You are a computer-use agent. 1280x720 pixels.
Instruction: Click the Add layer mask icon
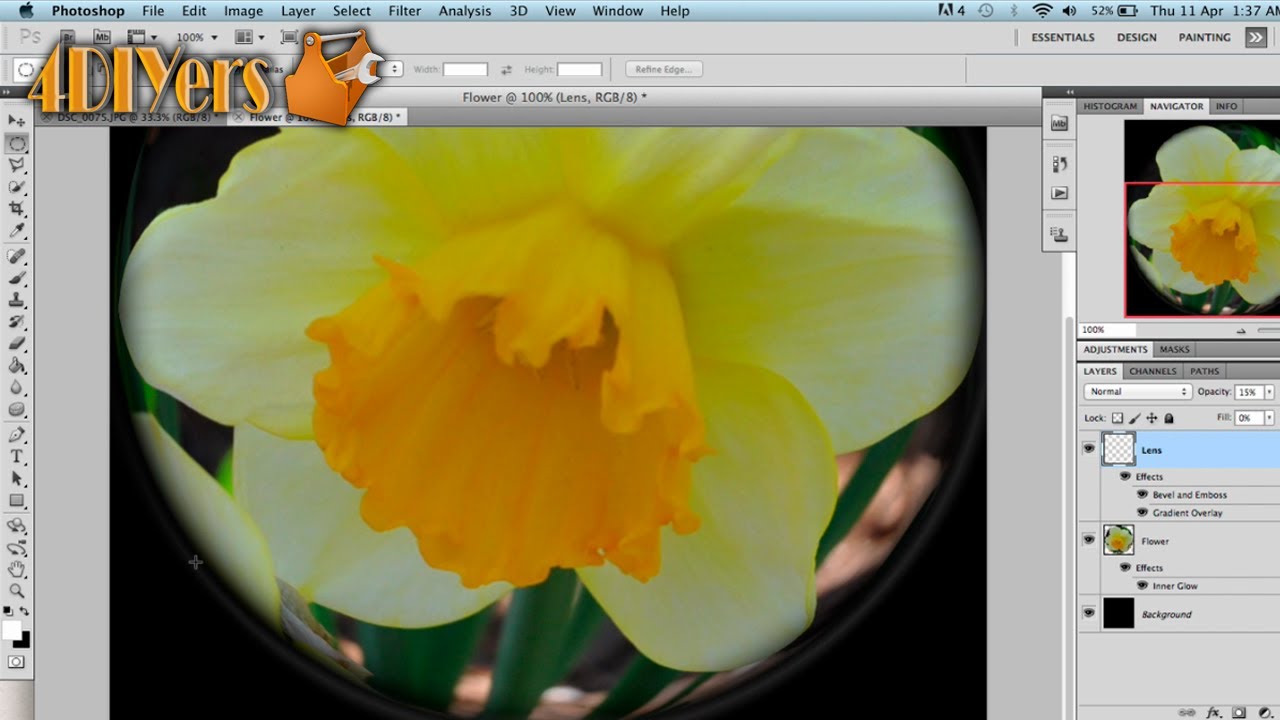tap(1239, 713)
